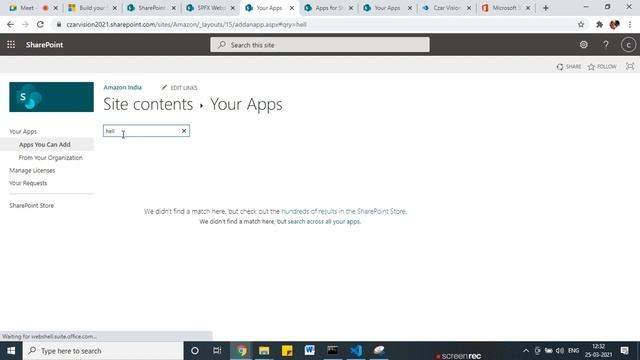The height and width of the screenshot is (360, 640).
Task: Click the SharePoint site logo image
Action: [51, 97]
